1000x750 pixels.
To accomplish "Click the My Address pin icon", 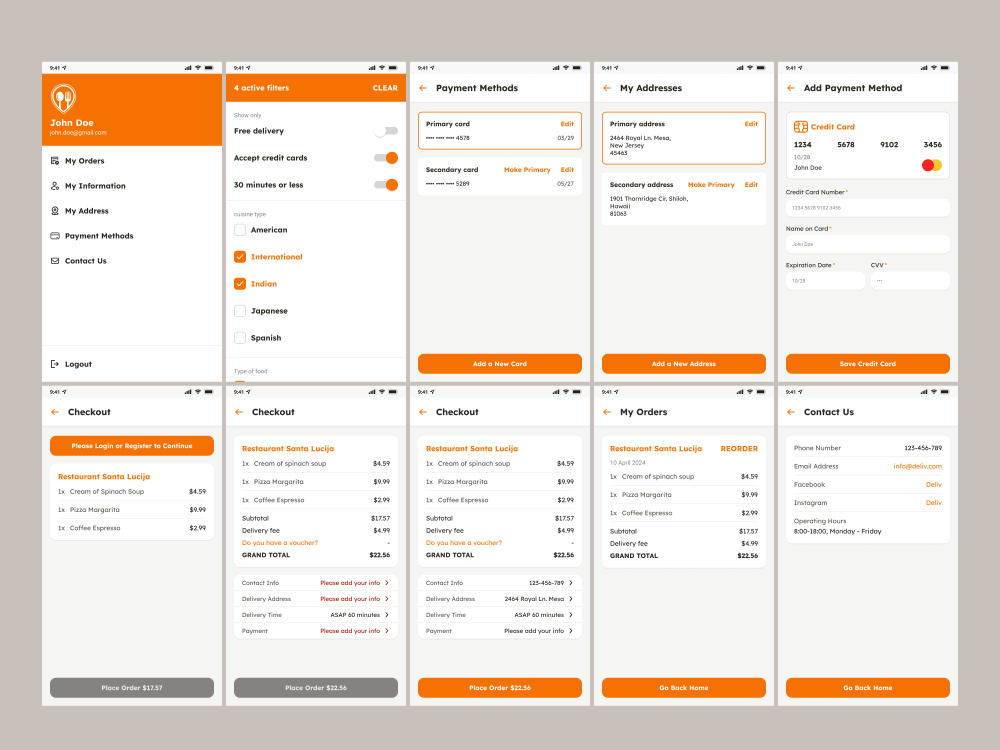I will coord(55,210).
